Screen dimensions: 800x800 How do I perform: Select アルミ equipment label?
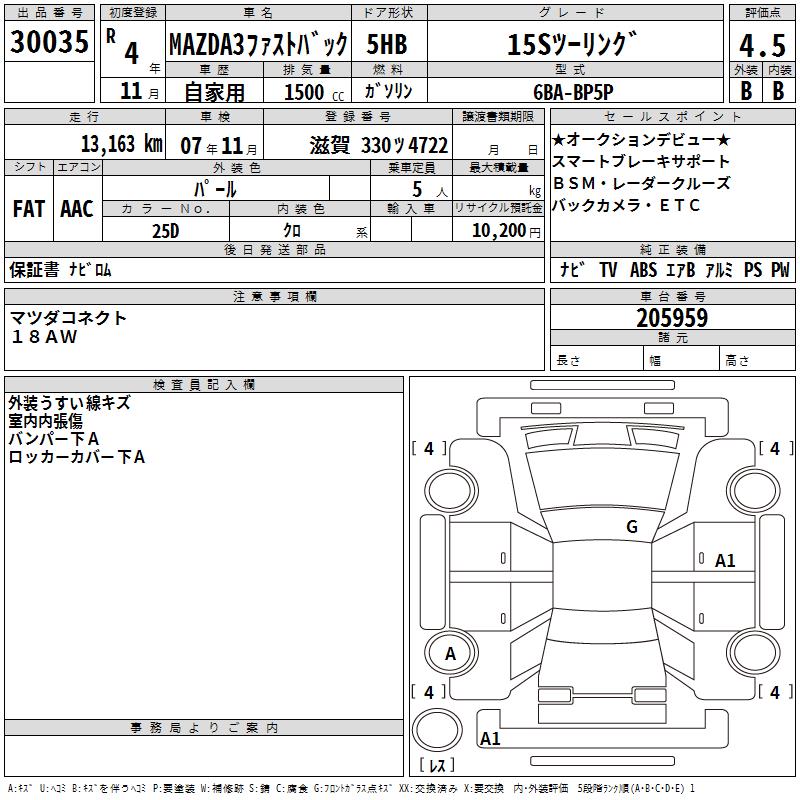pos(719,269)
